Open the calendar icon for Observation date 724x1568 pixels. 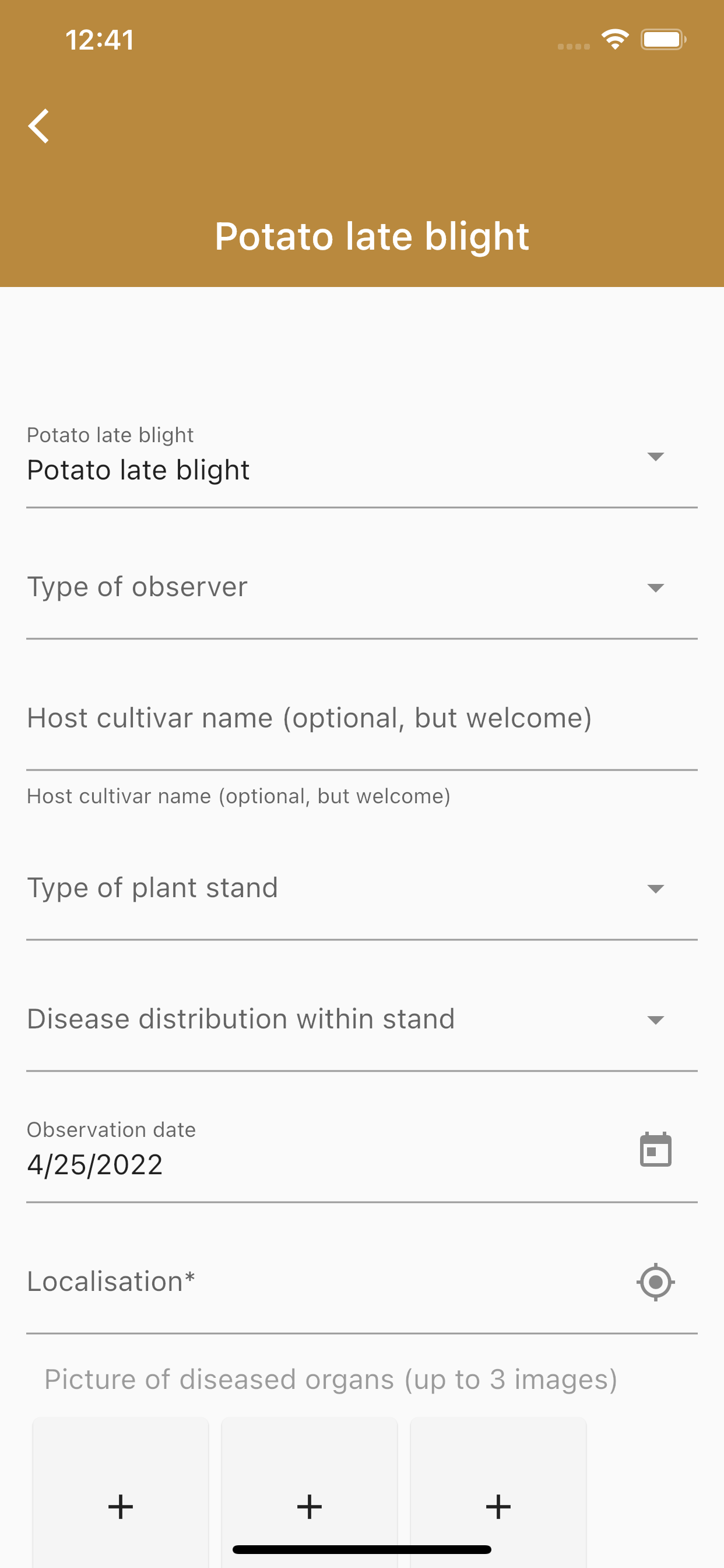[x=655, y=1150]
